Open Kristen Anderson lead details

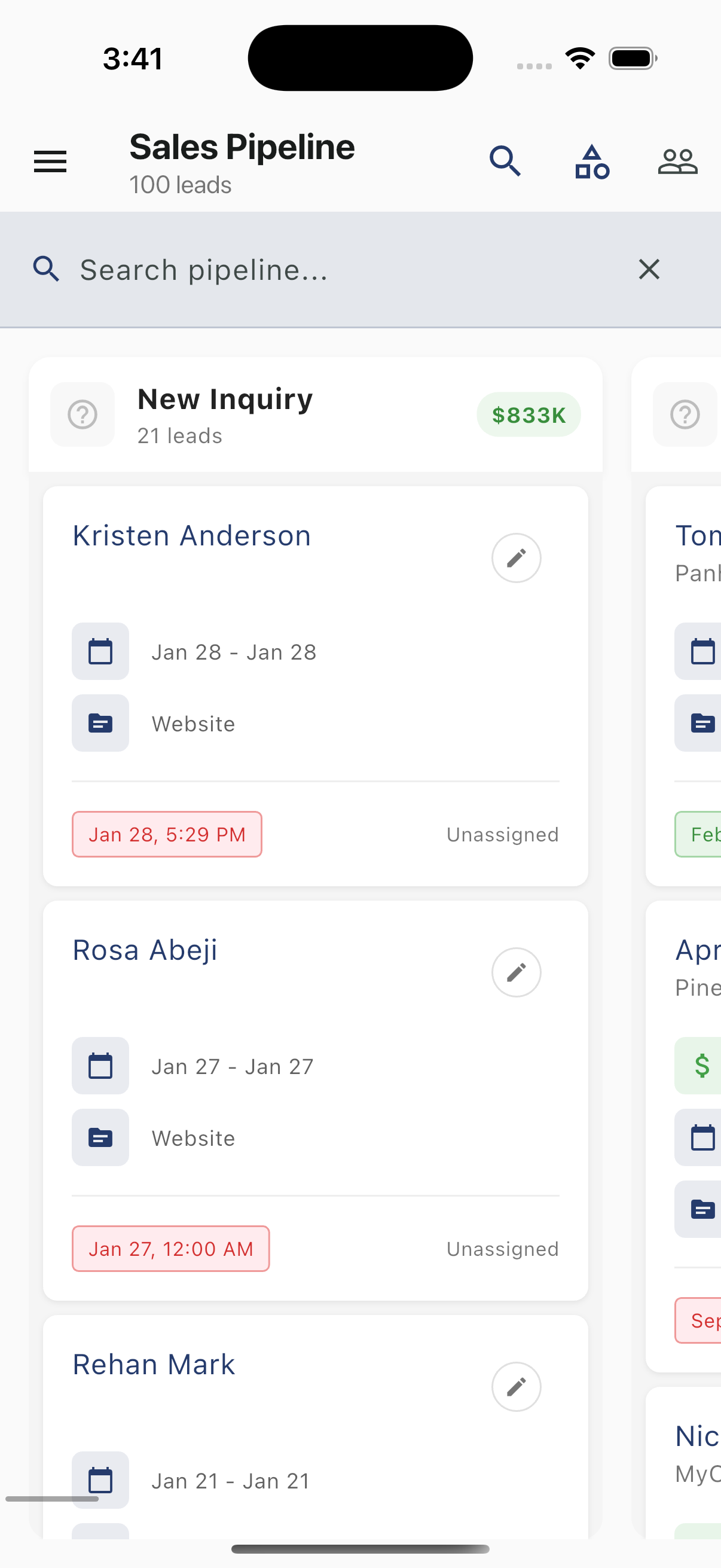tap(192, 536)
